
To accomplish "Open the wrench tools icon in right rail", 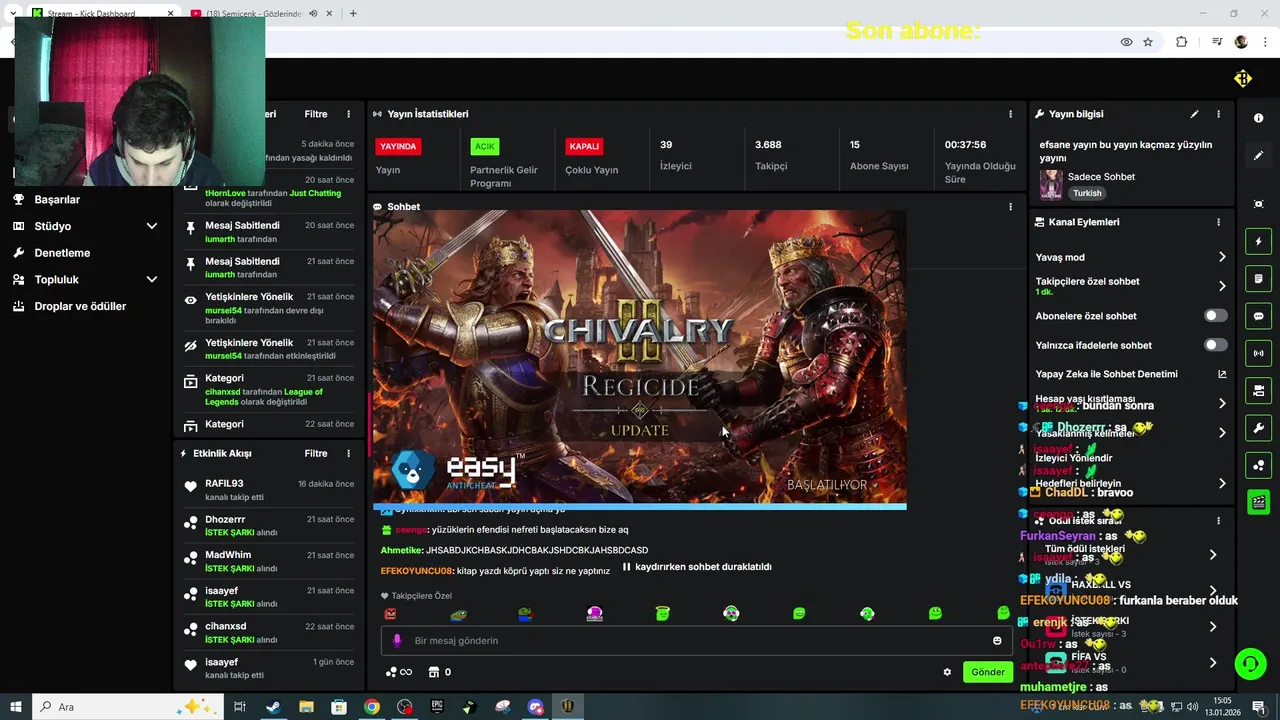I will point(1258,428).
